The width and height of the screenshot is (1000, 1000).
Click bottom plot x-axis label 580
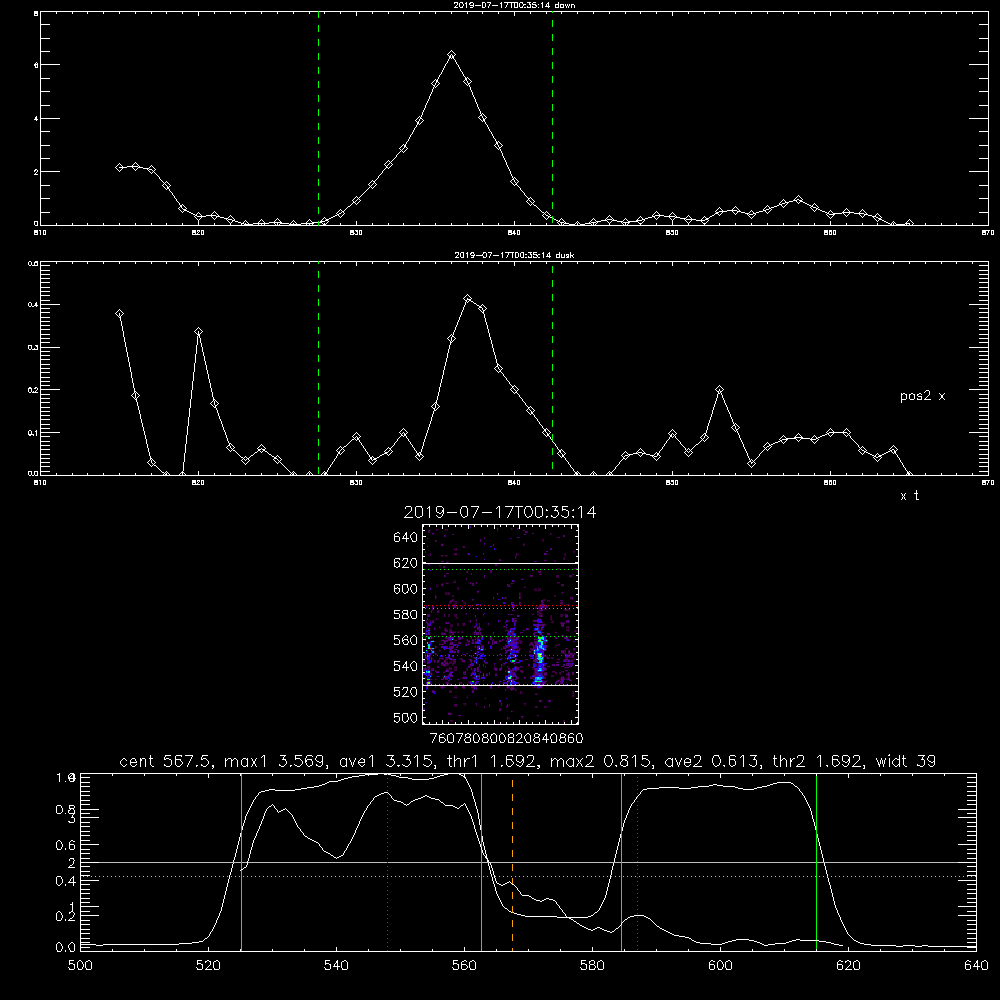tap(592, 966)
